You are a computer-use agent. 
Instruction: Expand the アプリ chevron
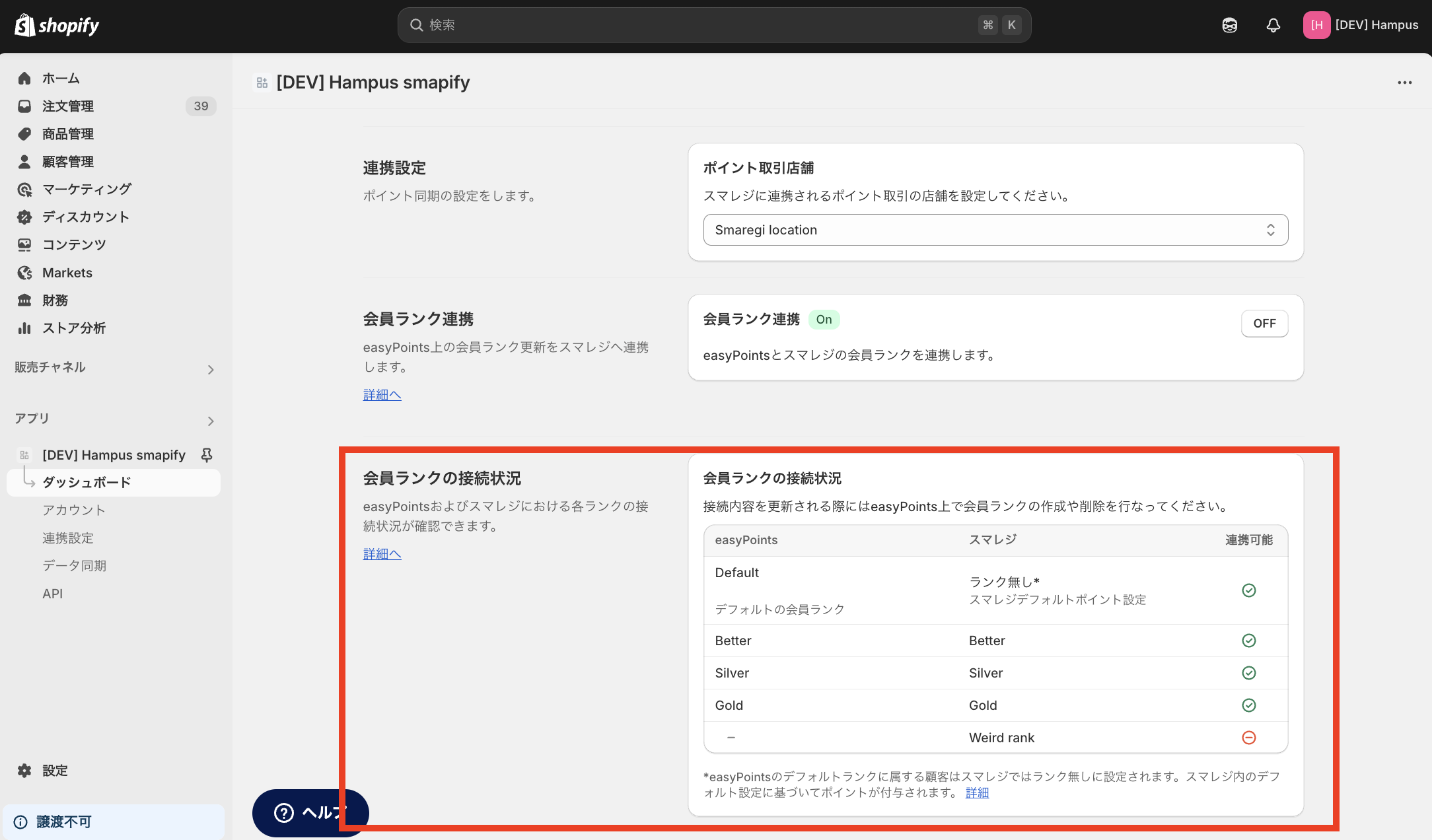(x=211, y=421)
